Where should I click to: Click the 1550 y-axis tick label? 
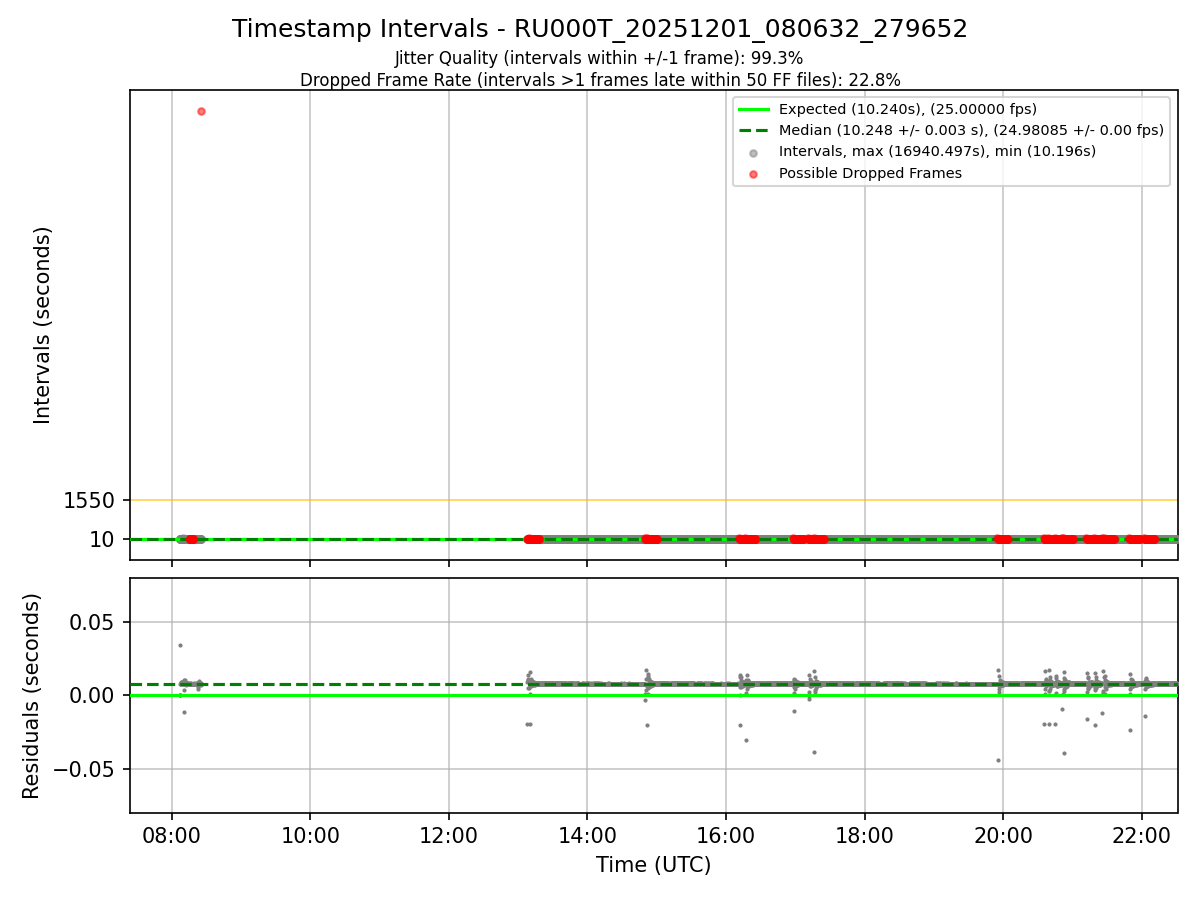(89, 500)
